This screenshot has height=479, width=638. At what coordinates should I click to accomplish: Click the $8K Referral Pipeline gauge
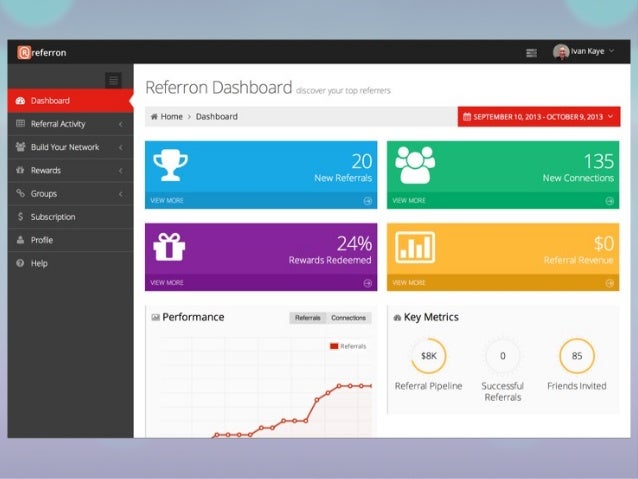(429, 356)
